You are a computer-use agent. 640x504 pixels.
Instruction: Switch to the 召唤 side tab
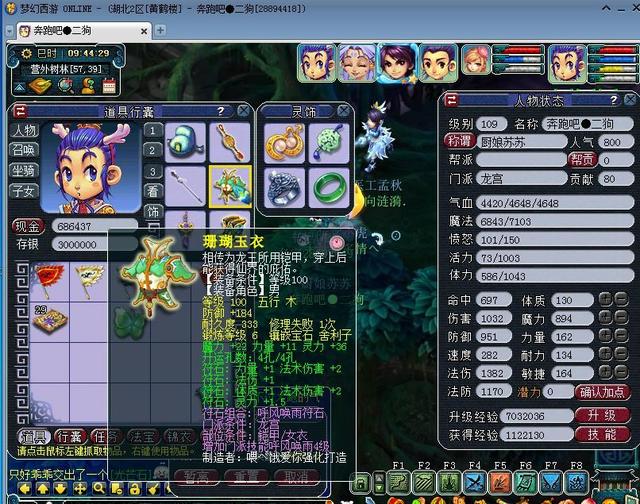(24, 150)
